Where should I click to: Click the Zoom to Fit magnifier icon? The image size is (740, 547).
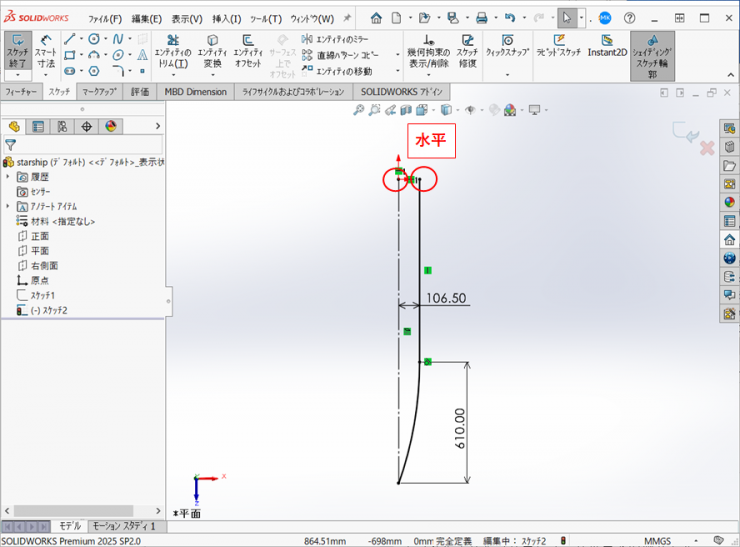(x=359, y=110)
